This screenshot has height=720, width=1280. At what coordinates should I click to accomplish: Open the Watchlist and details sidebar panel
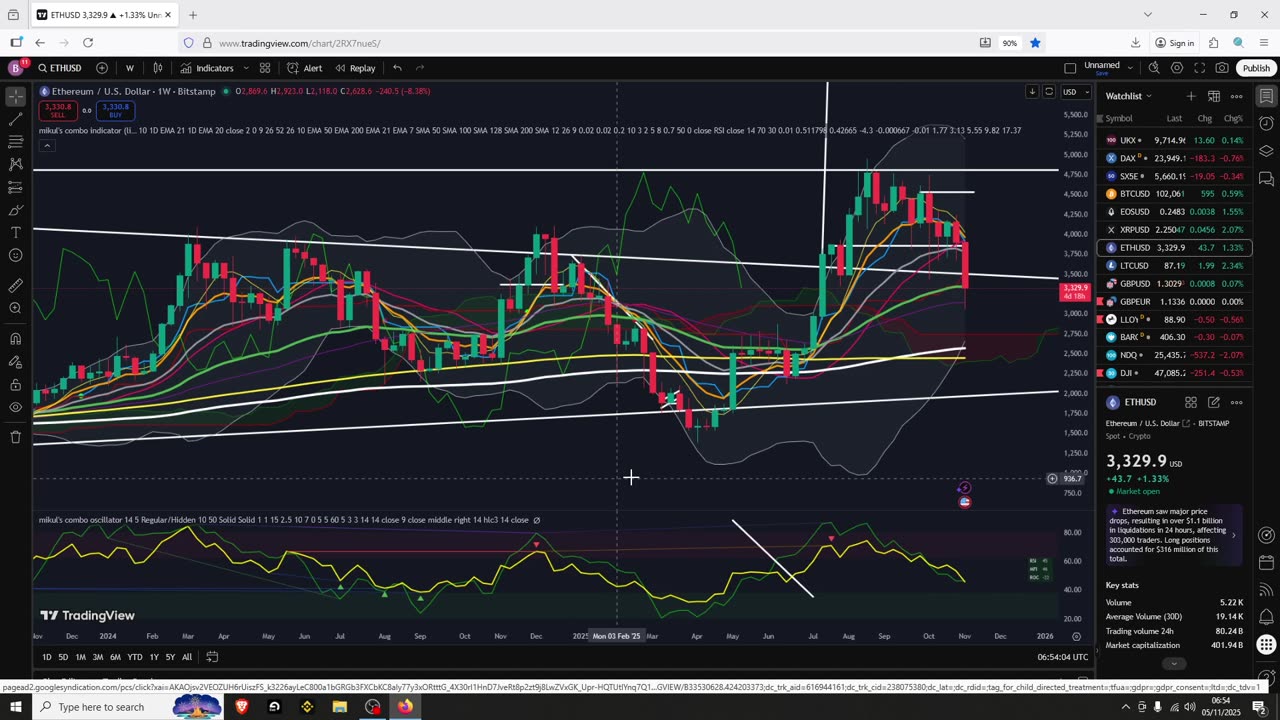(x=1266, y=97)
